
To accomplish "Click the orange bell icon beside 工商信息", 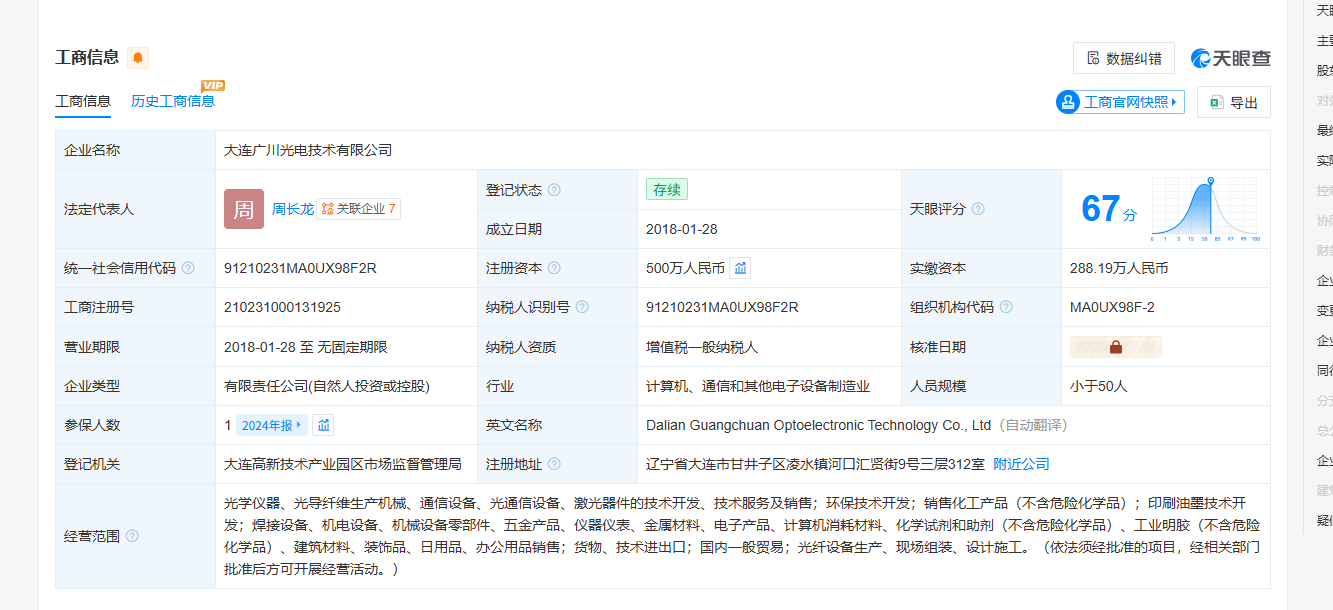I will tap(138, 58).
